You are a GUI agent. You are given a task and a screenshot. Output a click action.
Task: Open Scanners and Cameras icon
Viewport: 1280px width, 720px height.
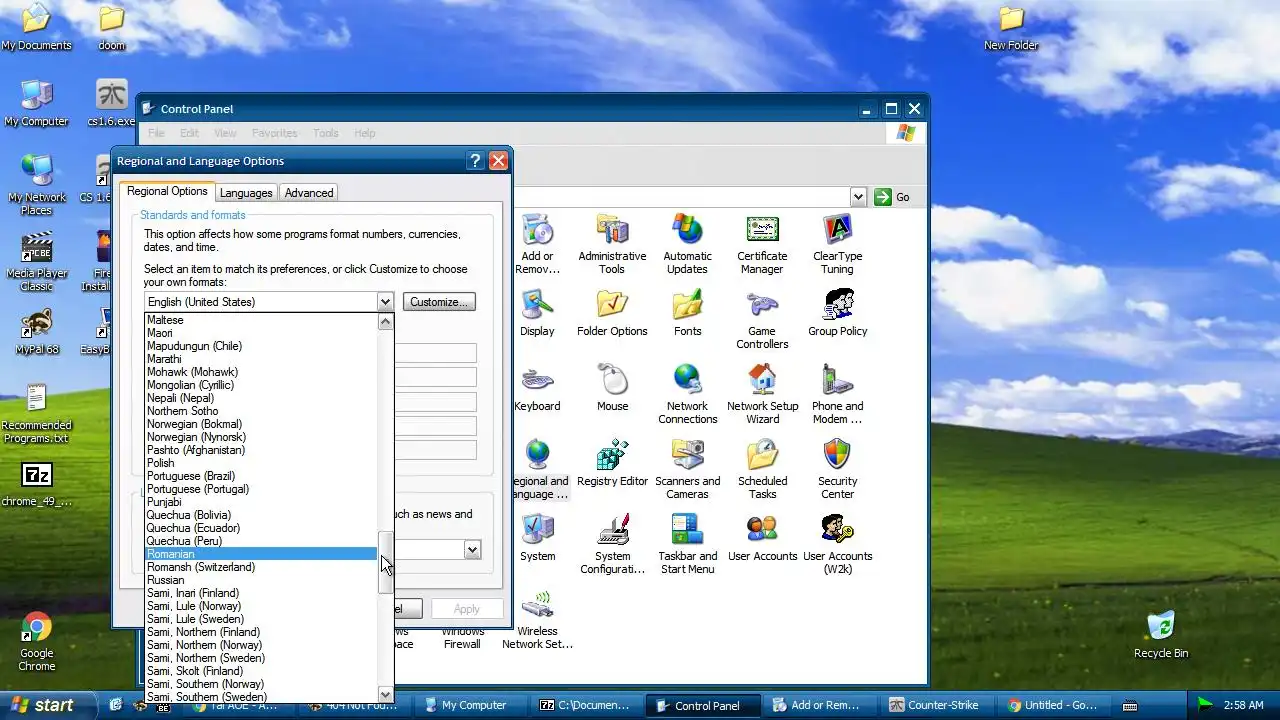[x=687, y=470]
